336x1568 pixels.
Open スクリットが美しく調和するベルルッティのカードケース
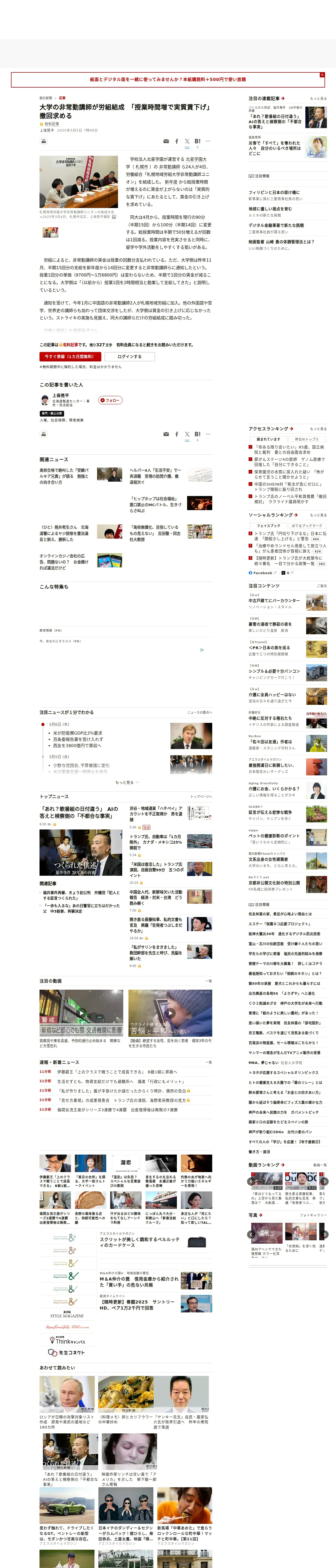click(140, 1242)
